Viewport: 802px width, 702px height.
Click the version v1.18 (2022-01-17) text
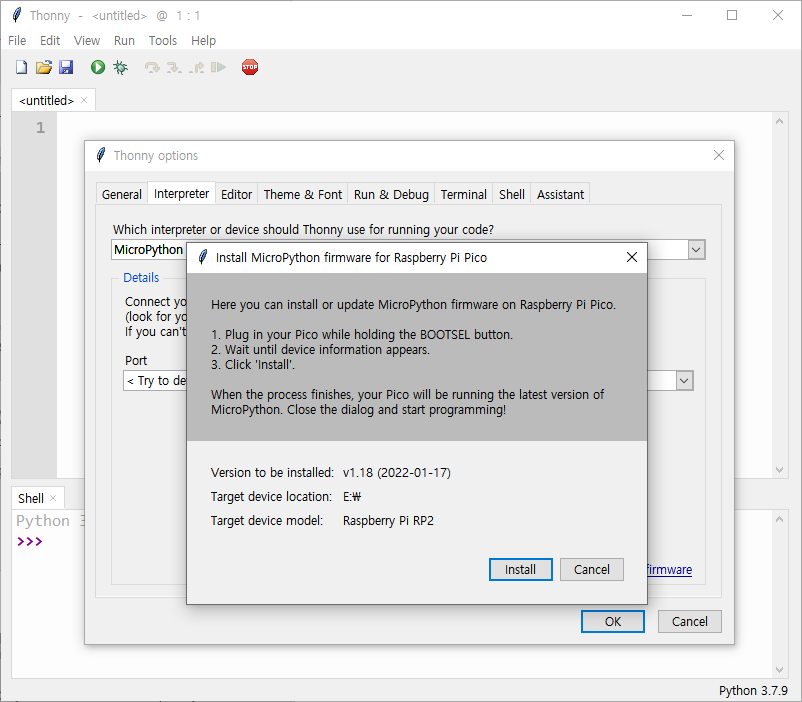396,472
